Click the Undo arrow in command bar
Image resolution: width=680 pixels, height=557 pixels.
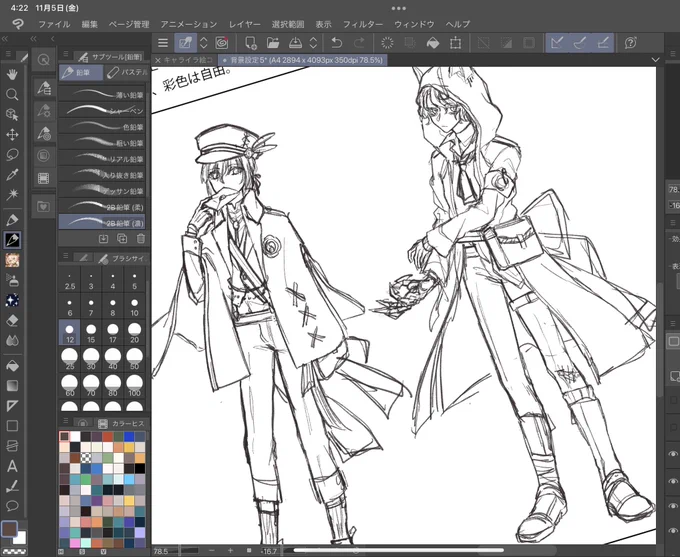[337, 43]
